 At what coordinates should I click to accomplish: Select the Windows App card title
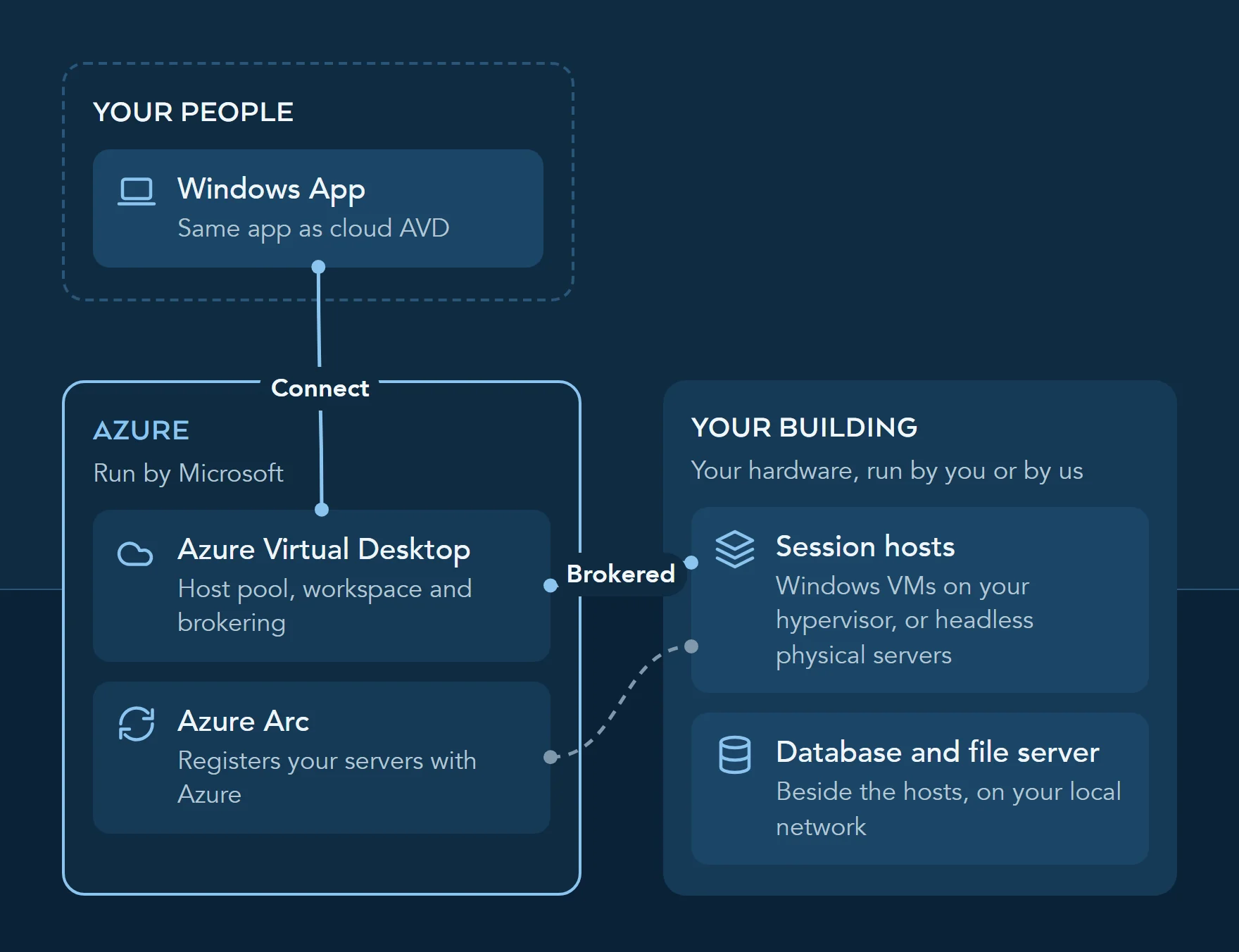pos(271,189)
